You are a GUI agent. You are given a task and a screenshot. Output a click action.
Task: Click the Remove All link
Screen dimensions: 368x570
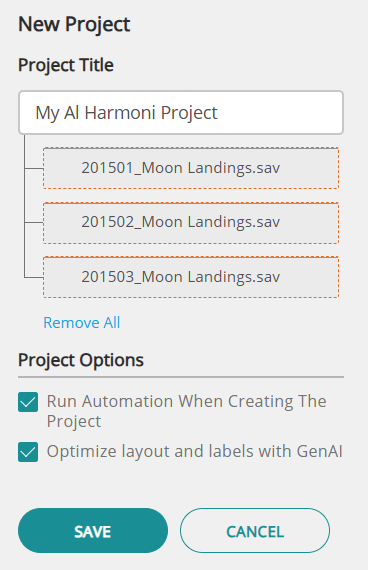[81, 322]
